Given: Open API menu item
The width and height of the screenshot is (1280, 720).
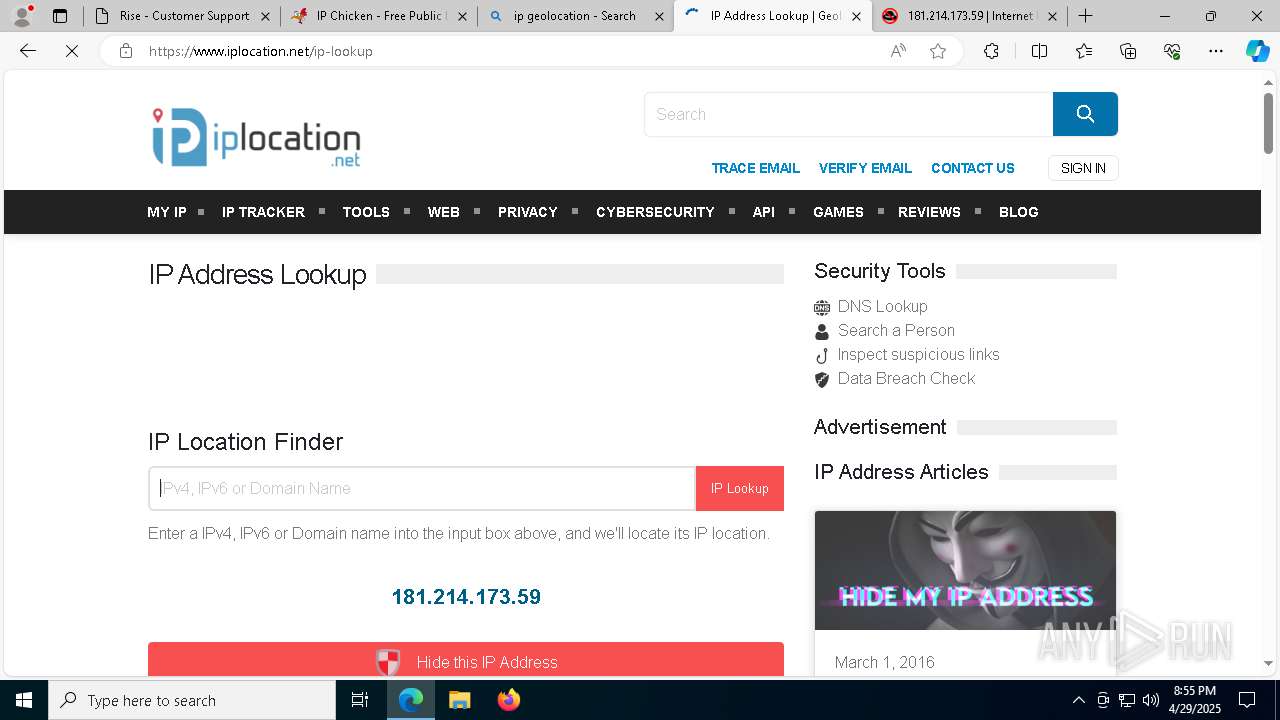Looking at the screenshot, I should coord(764,212).
